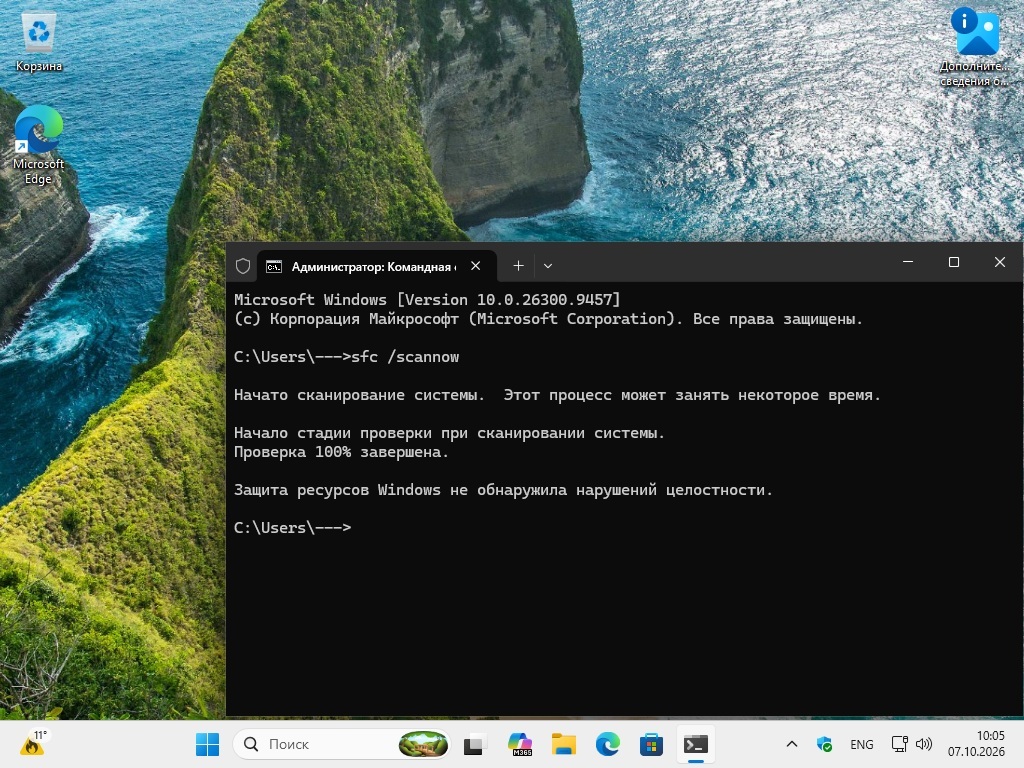
Task: Click the taskbar search field 'Поиск'
Action: [342, 744]
